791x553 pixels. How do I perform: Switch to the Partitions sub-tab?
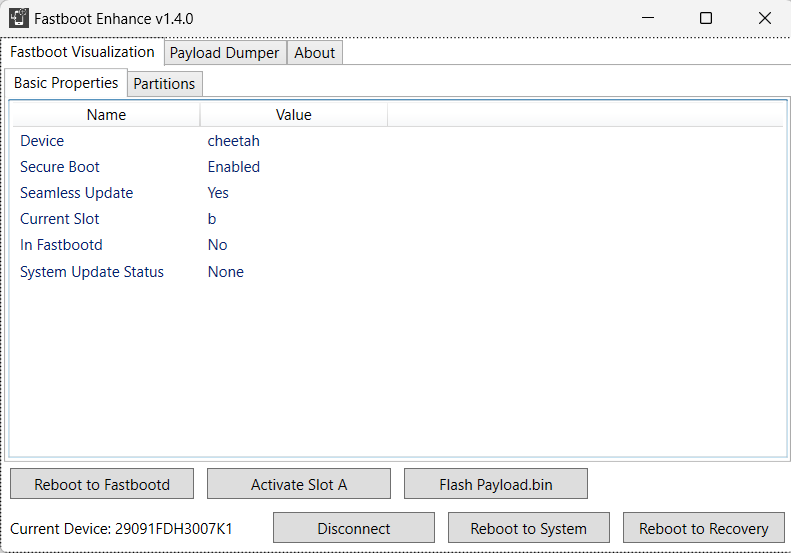pyautogui.click(x=164, y=84)
